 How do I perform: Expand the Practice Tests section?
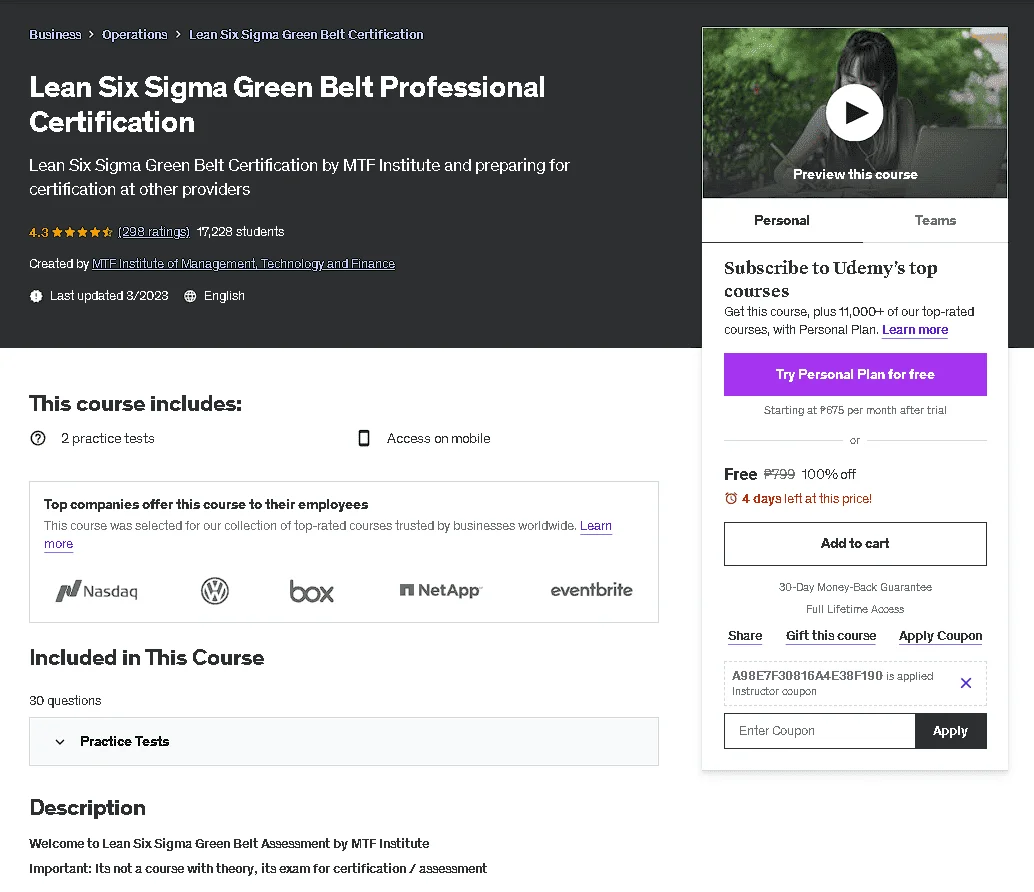344,741
